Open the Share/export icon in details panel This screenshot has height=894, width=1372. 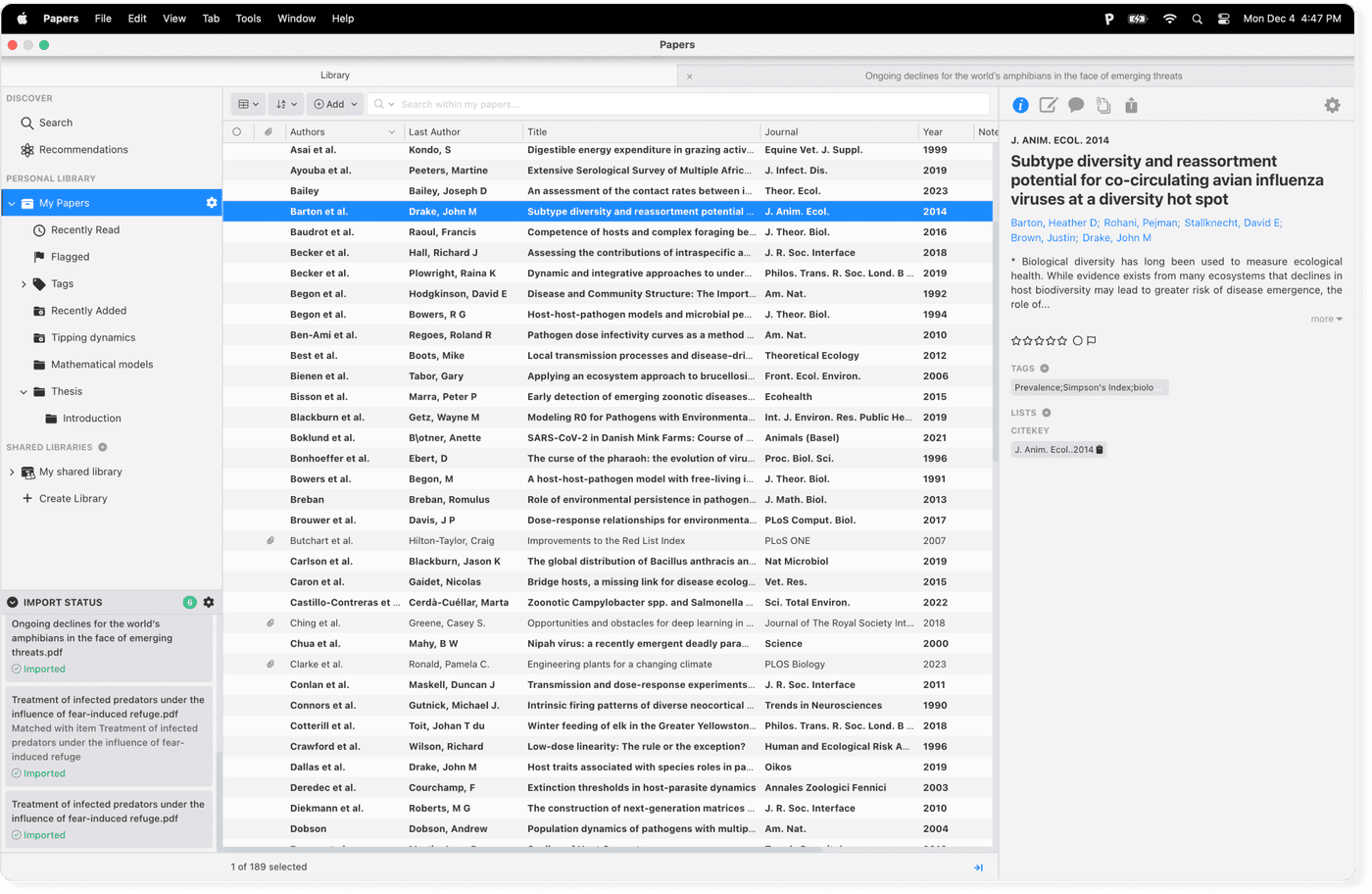1129,105
